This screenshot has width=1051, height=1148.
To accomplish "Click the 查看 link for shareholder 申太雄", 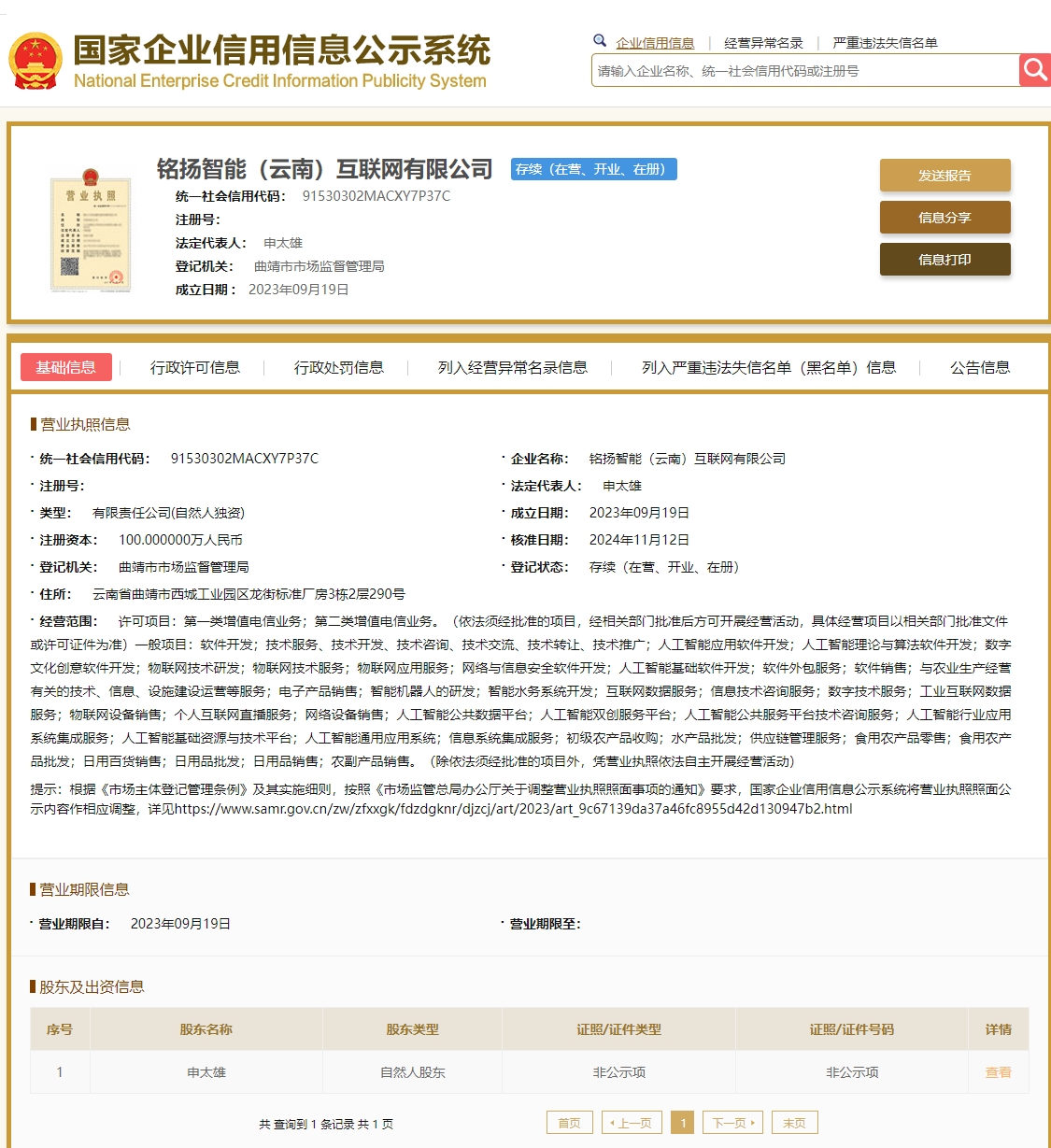I will [998, 1071].
